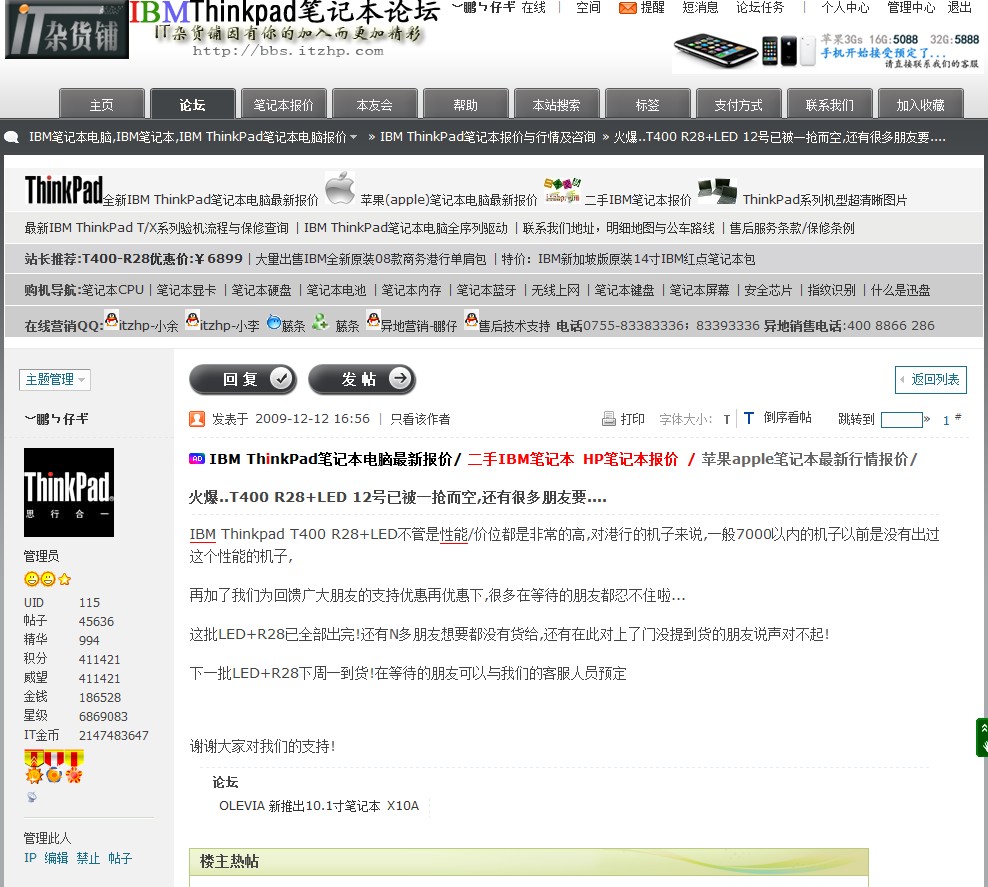
Task: Open the 主题管理 dropdown
Action: (55, 379)
